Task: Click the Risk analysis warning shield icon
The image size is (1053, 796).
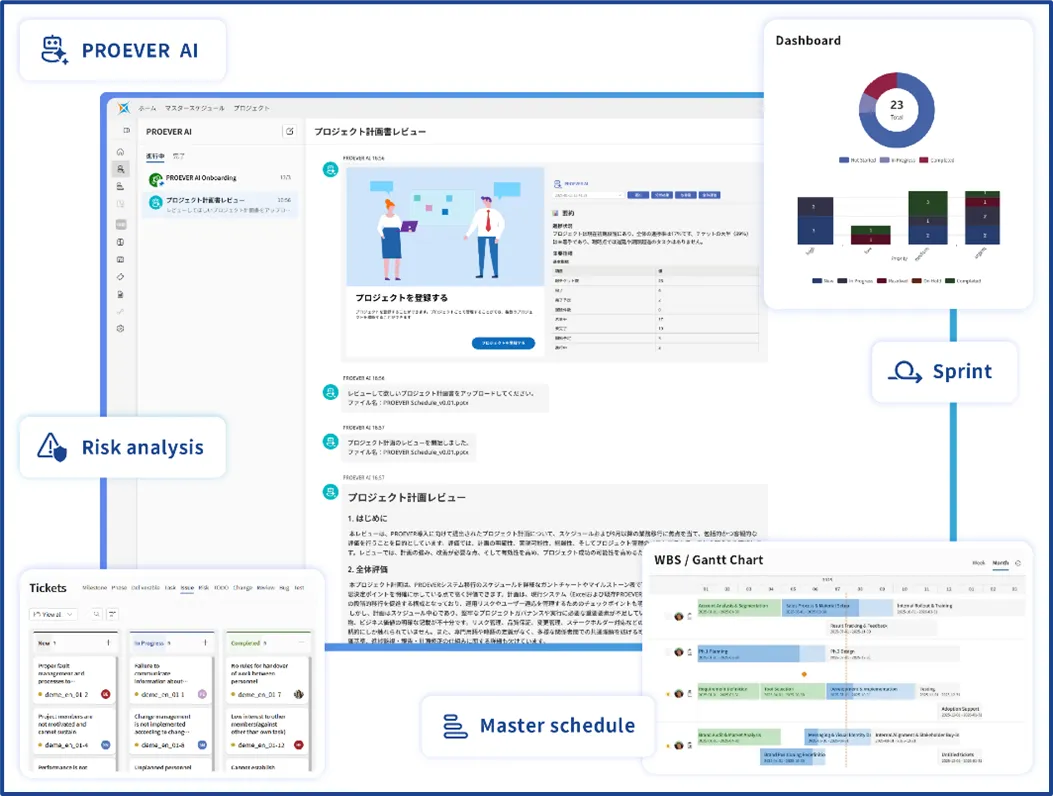Action: [52, 447]
